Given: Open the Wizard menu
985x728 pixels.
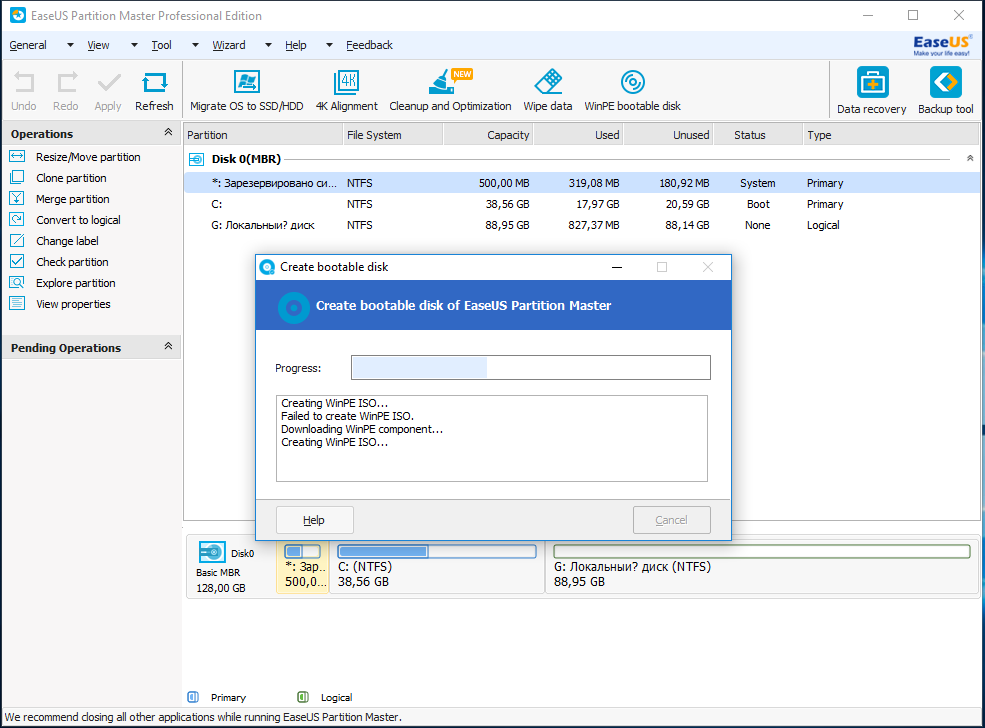Looking at the screenshot, I should coord(229,45).
